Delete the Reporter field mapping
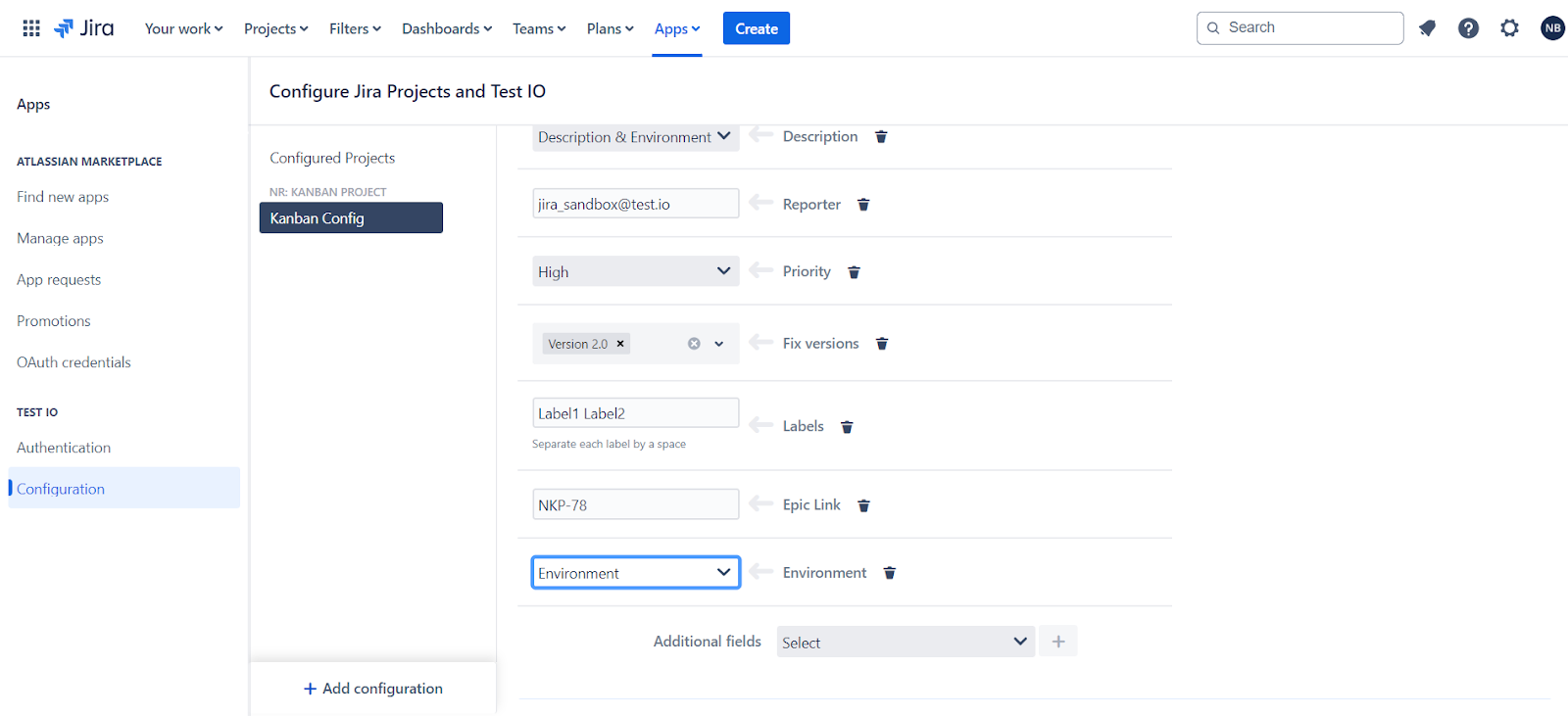 tap(863, 205)
